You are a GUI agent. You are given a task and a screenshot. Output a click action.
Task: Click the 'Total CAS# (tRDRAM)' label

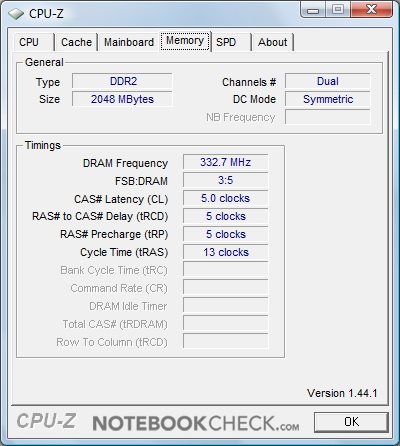click(115, 324)
